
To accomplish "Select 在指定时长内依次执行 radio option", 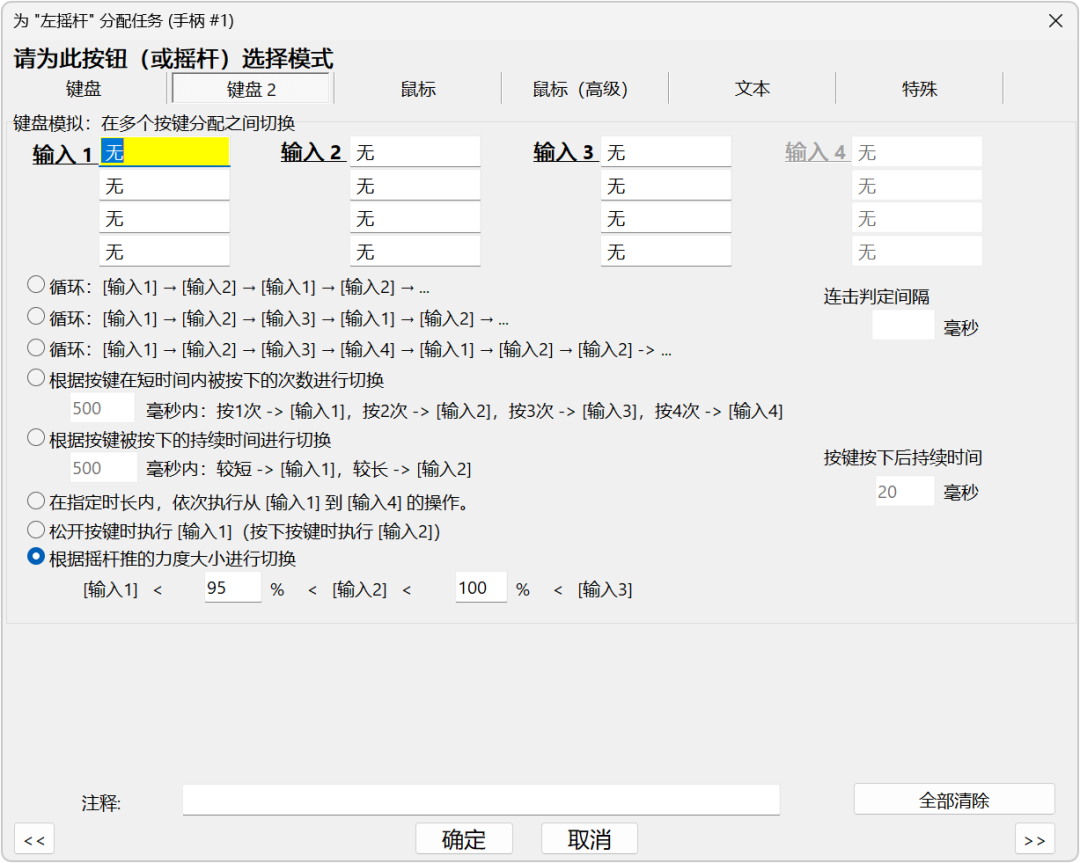I will point(36,501).
